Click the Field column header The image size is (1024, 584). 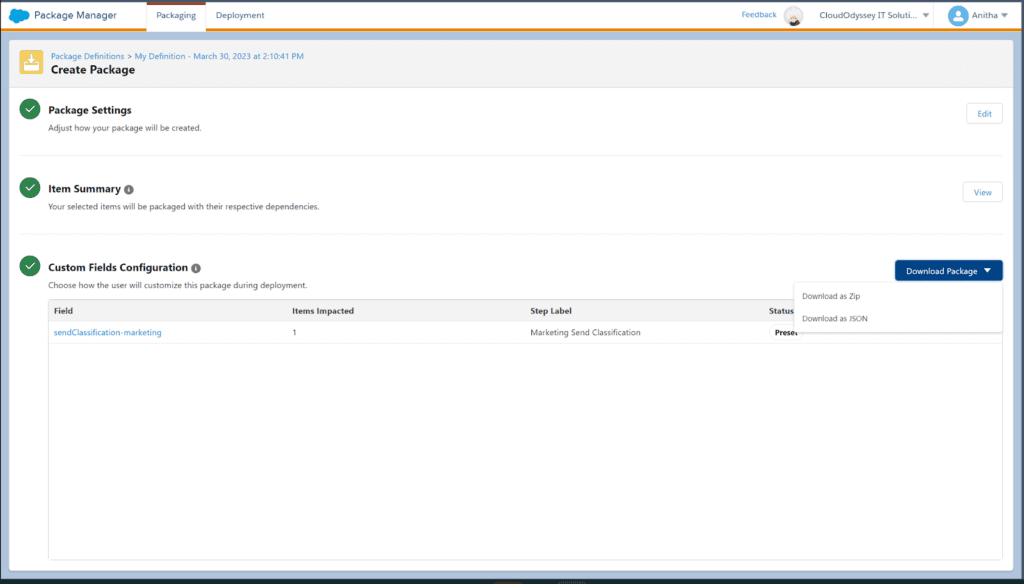point(63,311)
